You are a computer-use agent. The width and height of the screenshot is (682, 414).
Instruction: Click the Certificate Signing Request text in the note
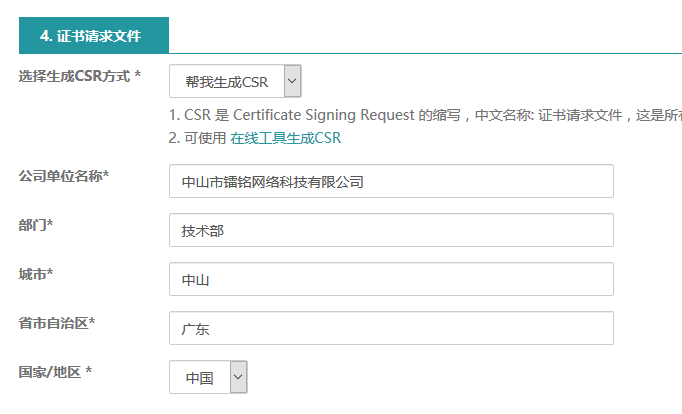point(324,115)
